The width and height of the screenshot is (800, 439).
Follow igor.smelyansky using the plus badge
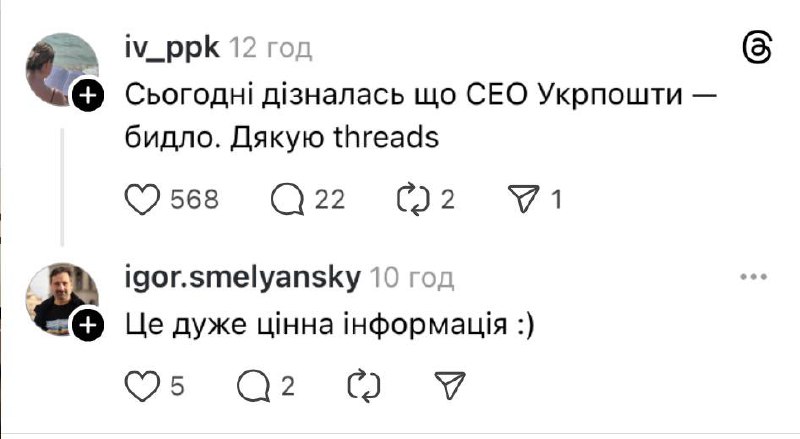point(88,325)
